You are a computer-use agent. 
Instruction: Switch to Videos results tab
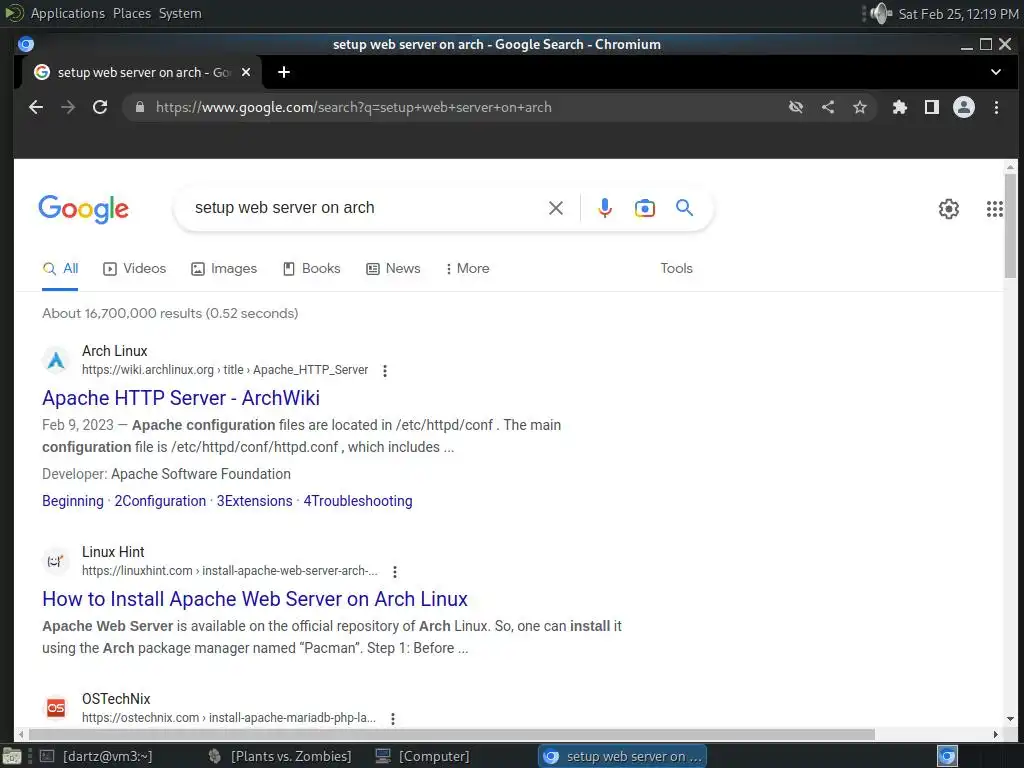135,268
